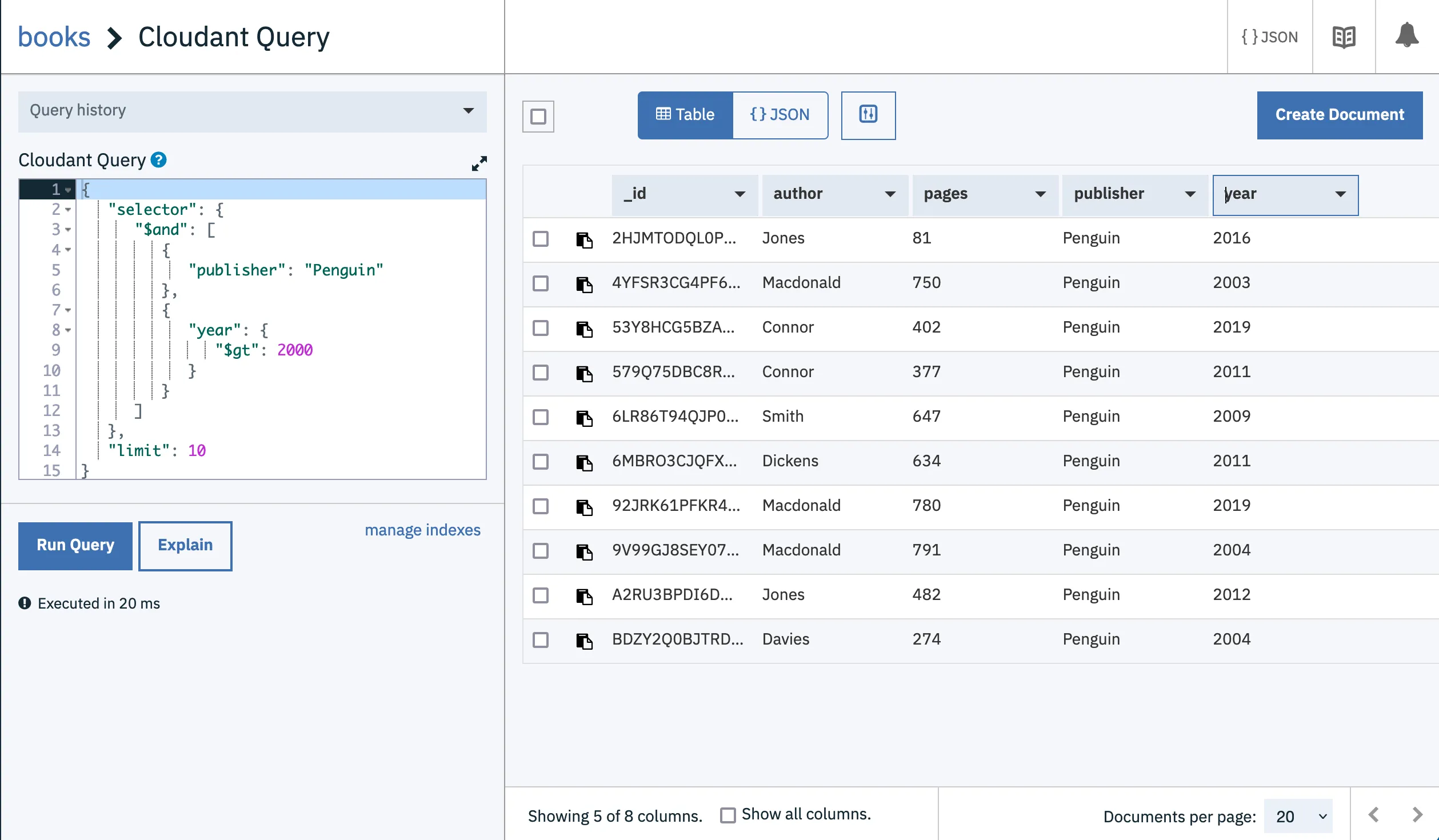
Task: Click the Run Query button
Action: pyautogui.click(x=75, y=546)
